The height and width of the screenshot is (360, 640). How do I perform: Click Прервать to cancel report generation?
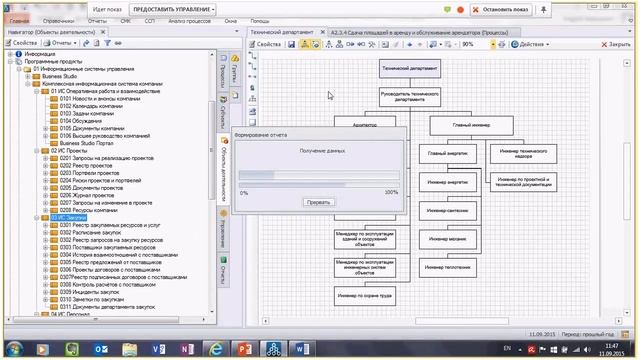coord(318,202)
